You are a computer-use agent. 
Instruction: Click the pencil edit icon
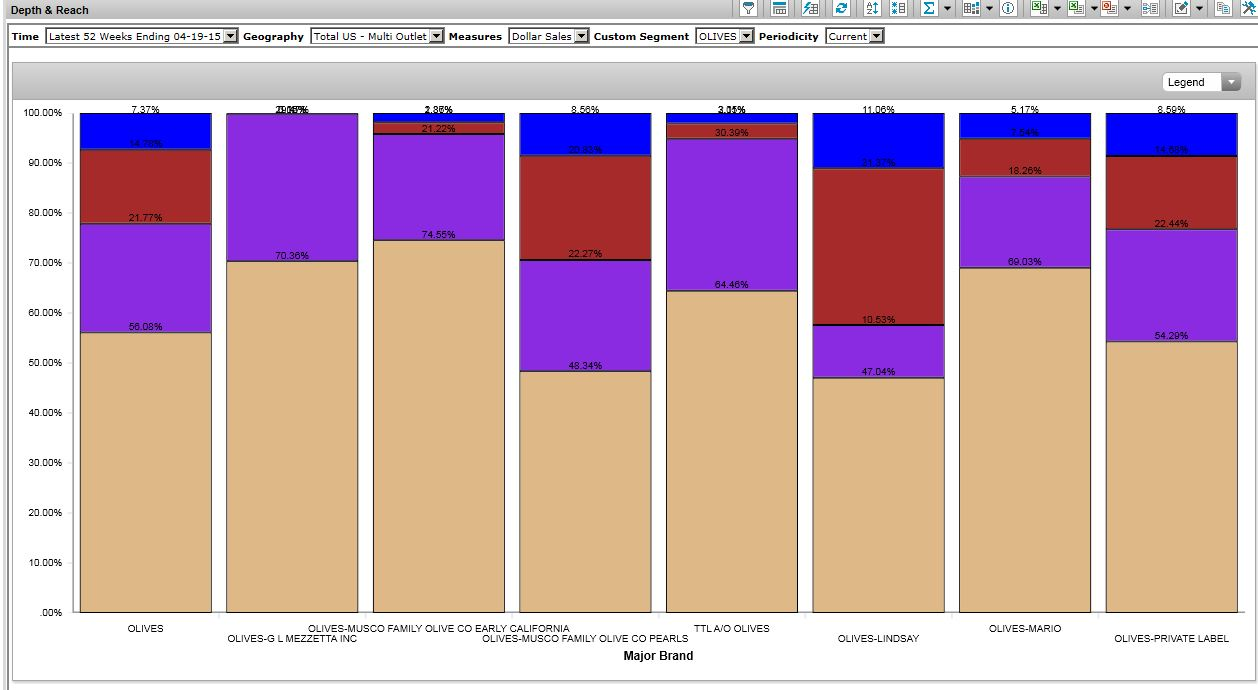(1181, 9)
